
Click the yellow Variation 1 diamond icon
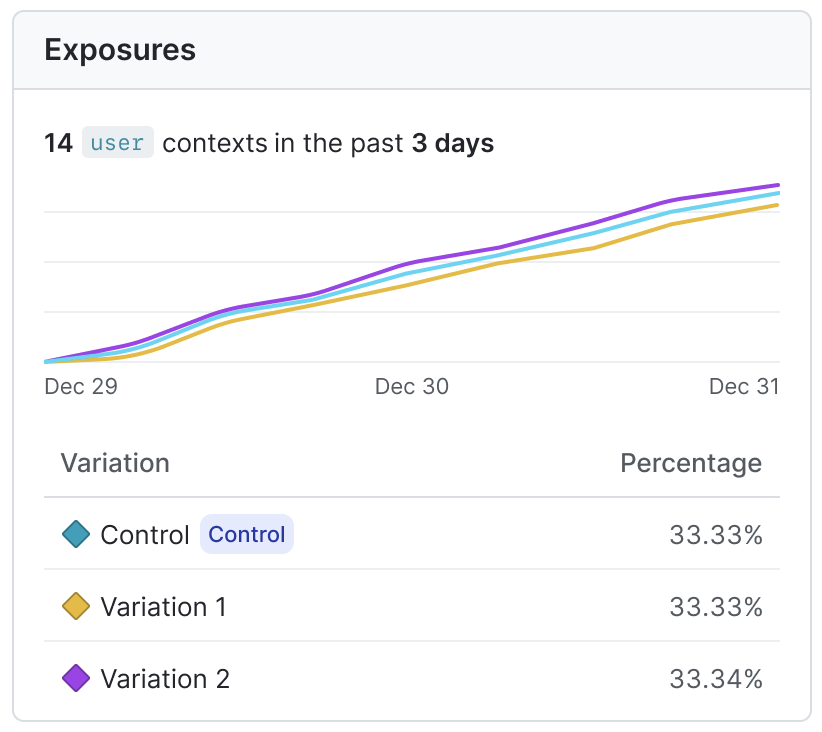coord(76,607)
